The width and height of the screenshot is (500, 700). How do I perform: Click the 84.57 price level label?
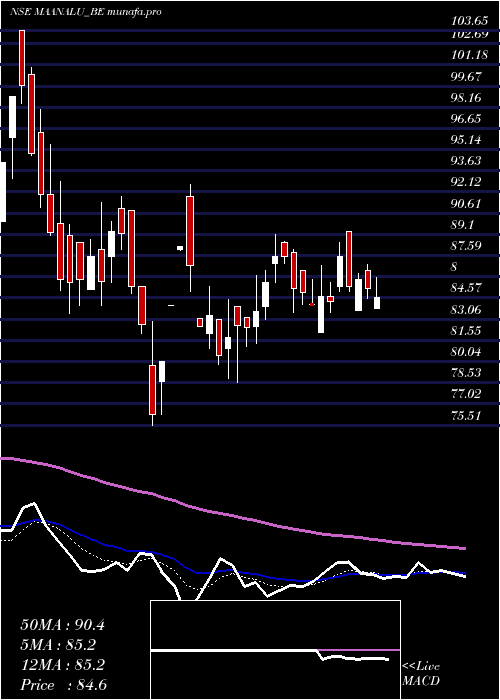[x=466, y=288]
